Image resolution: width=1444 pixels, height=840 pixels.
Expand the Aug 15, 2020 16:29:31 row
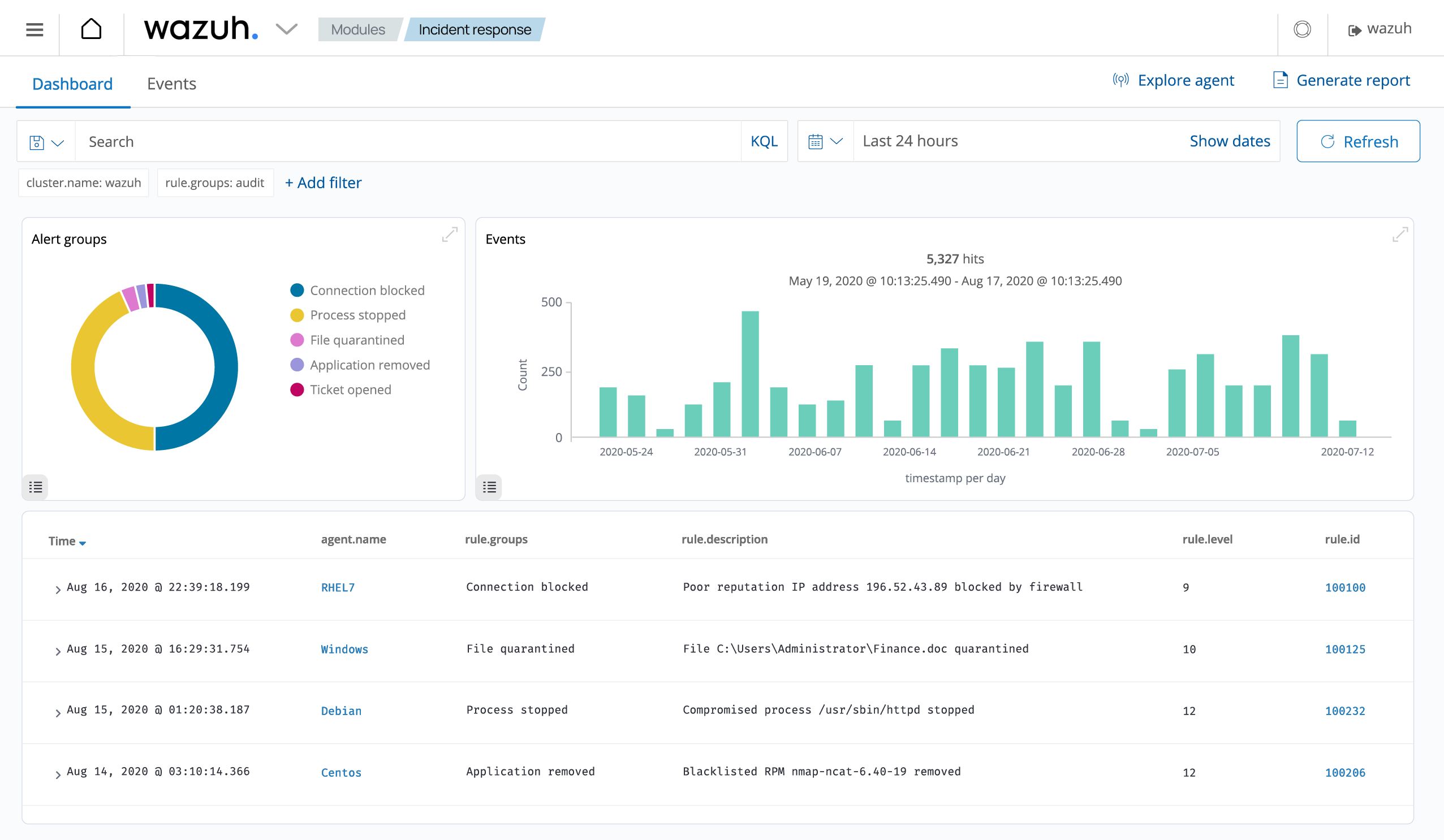pyautogui.click(x=58, y=651)
